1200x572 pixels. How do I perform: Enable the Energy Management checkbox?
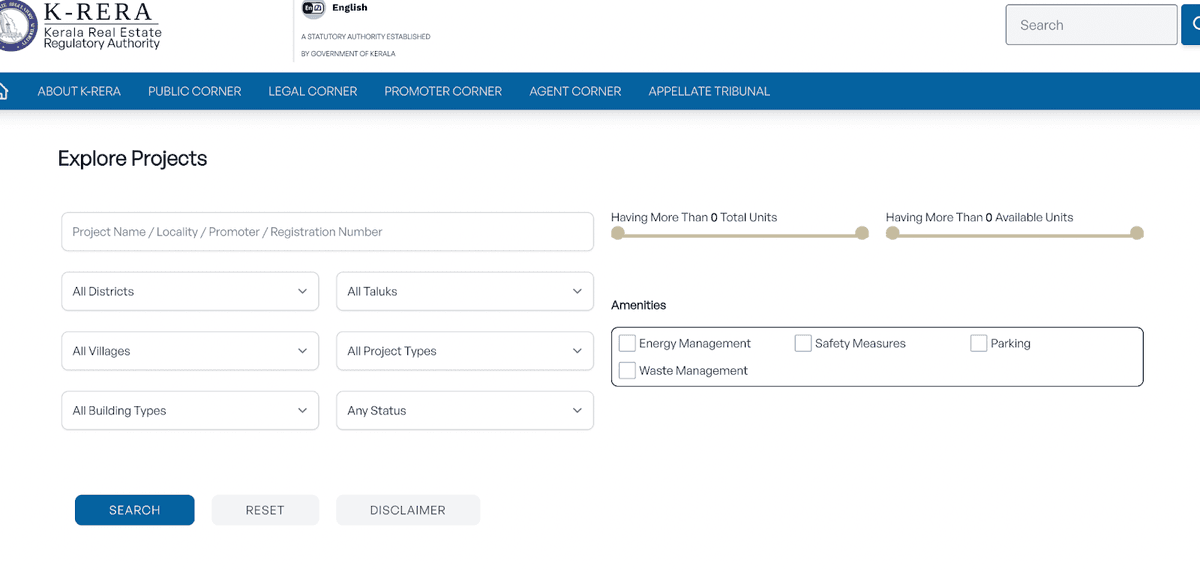(627, 343)
